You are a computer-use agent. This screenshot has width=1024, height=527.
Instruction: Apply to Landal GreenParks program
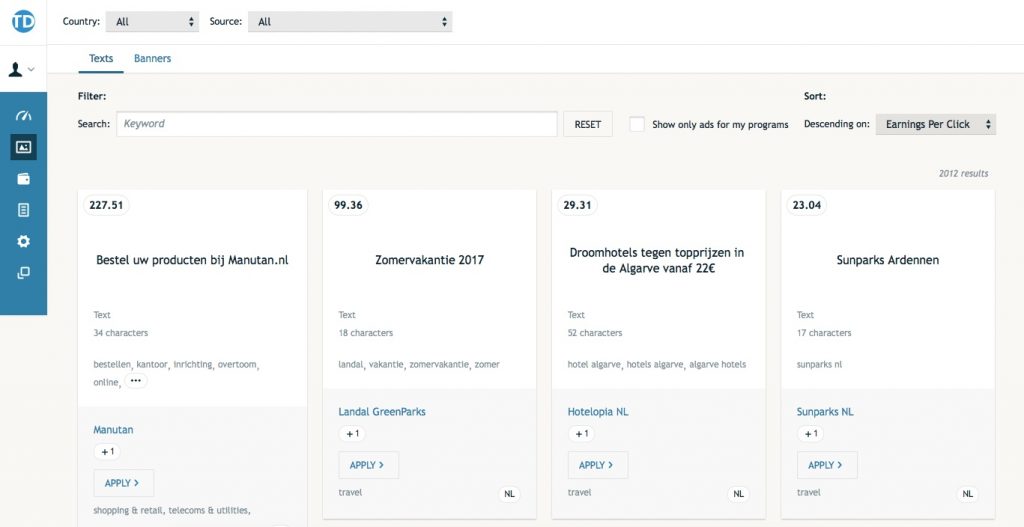[x=368, y=465]
